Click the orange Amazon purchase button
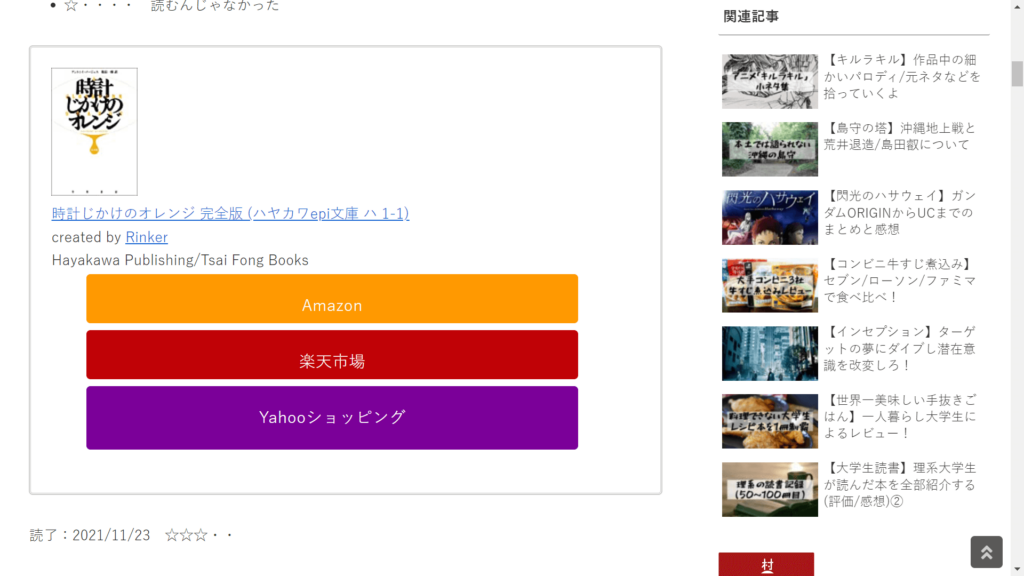 point(332,298)
